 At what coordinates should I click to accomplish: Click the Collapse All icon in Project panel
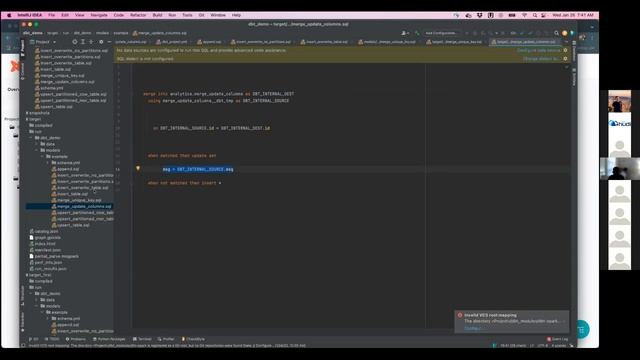click(x=91, y=42)
